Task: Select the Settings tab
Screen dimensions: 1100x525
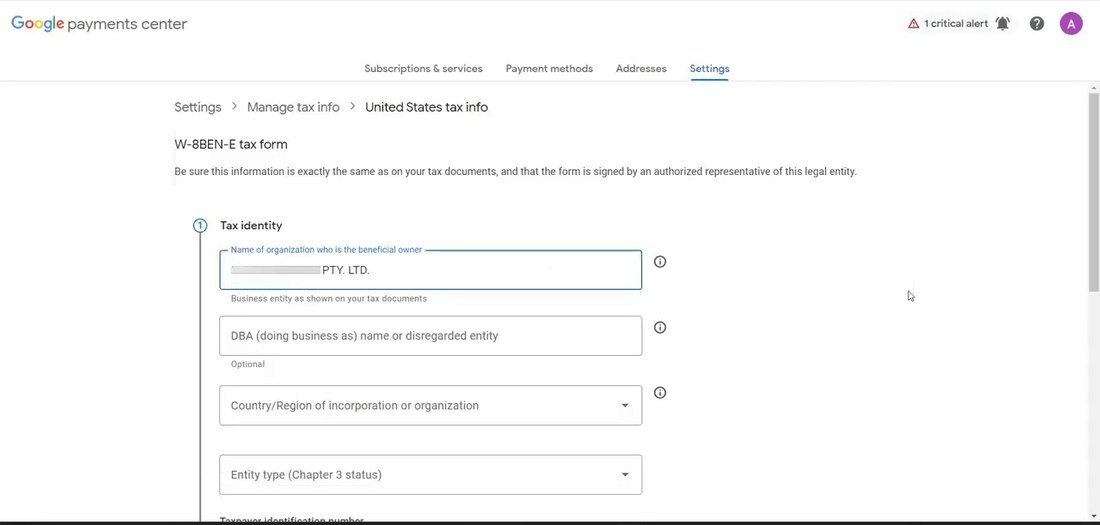Action: [x=709, y=69]
